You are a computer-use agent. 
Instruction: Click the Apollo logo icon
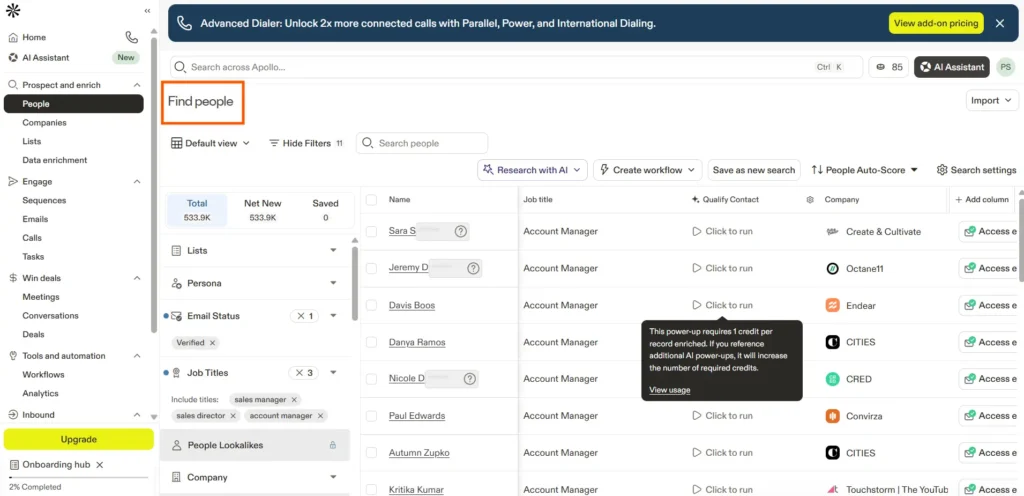[x=12, y=10]
